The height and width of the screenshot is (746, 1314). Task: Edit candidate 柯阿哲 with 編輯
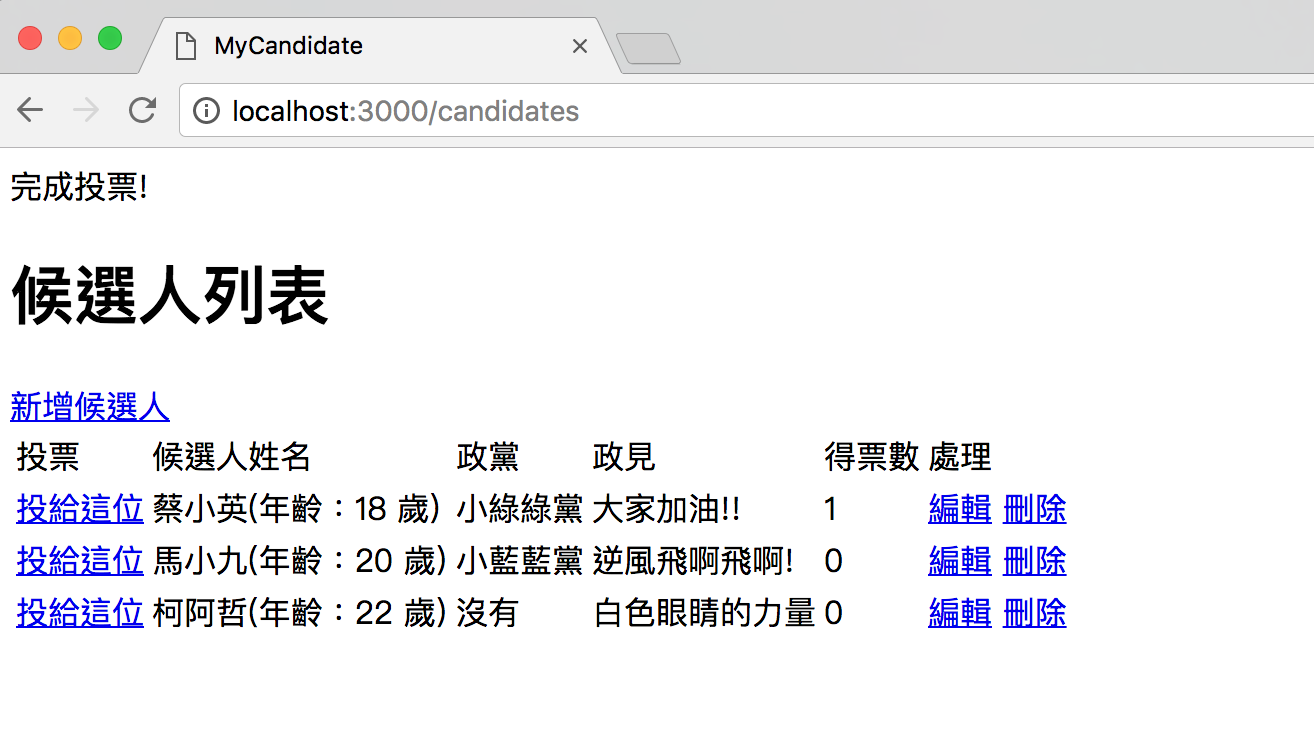[959, 612]
